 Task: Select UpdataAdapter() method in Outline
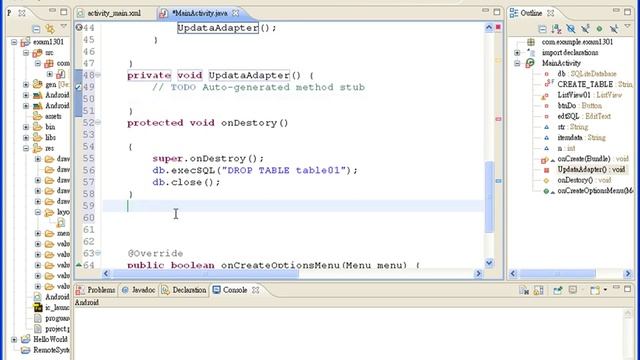pyautogui.click(x=584, y=169)
